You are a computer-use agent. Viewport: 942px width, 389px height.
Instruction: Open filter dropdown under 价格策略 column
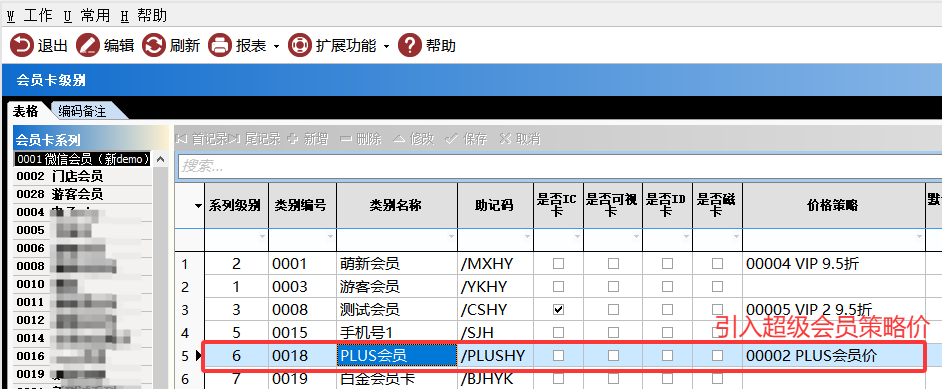tap(919, 238)
